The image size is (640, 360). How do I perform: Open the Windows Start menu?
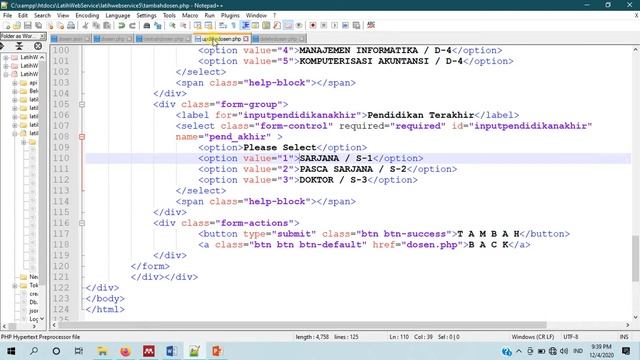pos(11,351)
